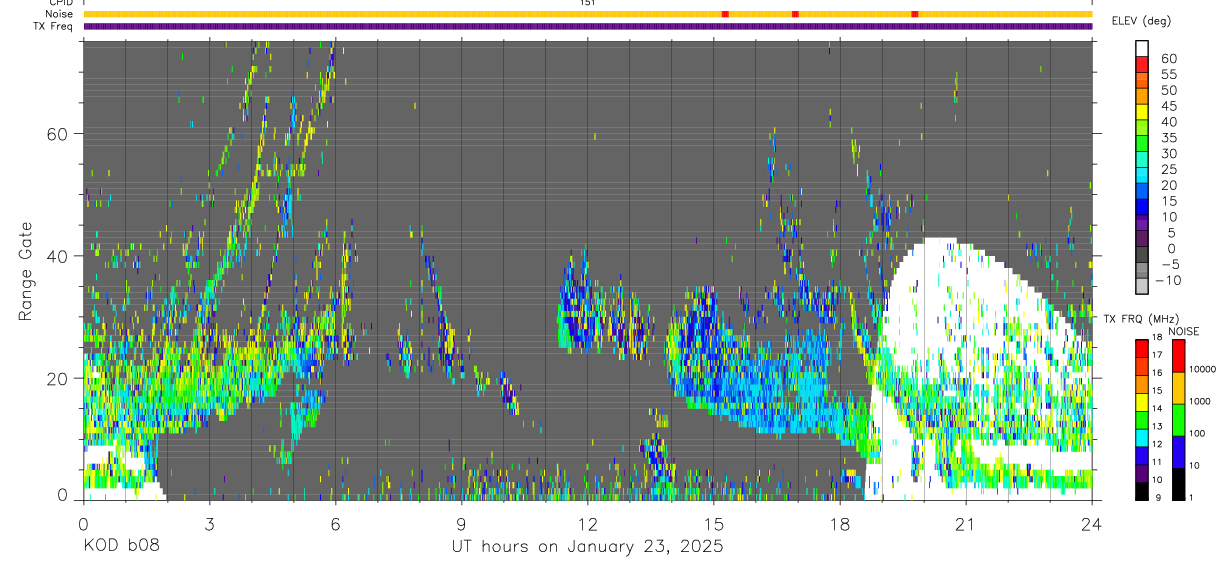Select the orange 1000-10000 NOISE bar segment
This screenshot has height=567, width=1228.
[1178, 387]
